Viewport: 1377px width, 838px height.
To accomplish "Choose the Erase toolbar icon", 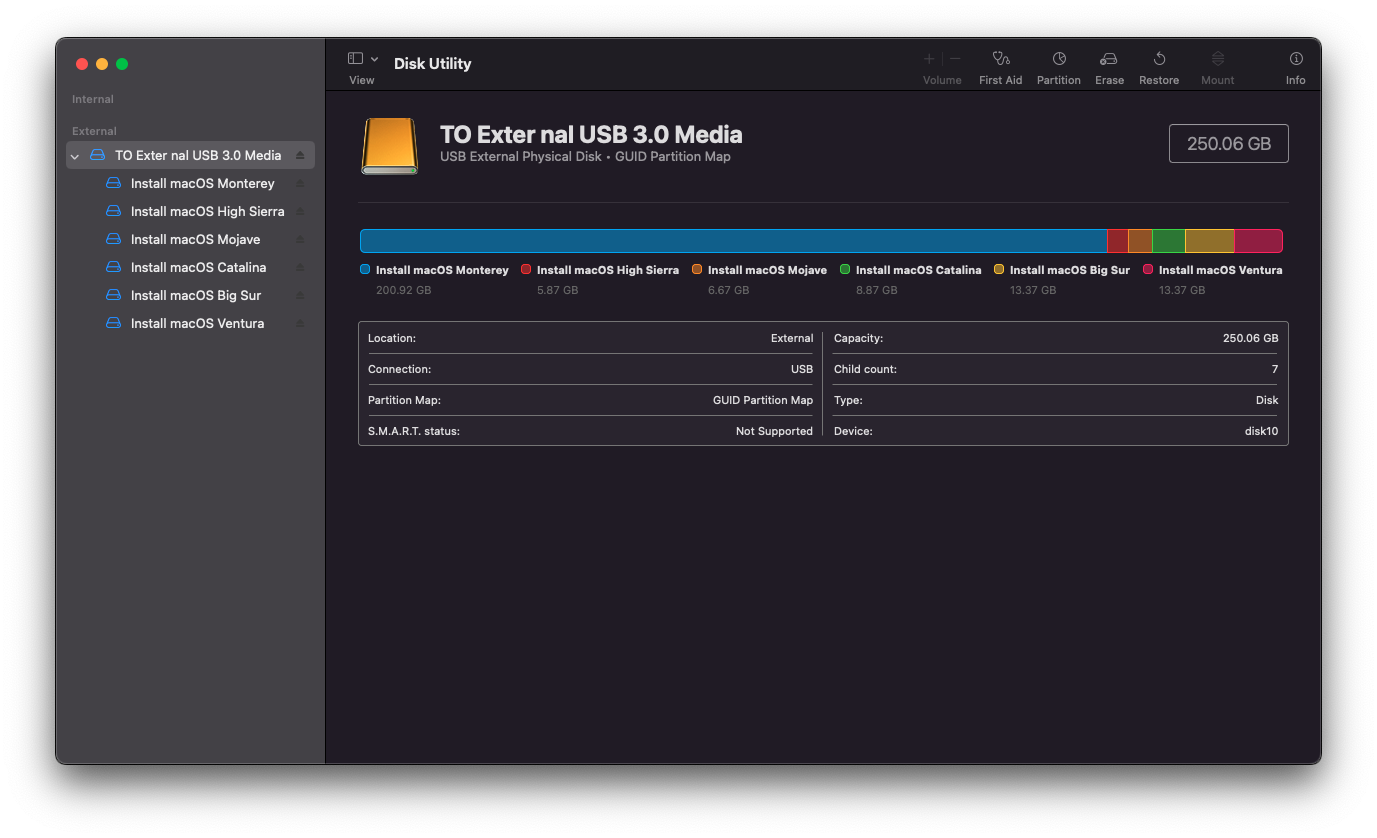I will coord(1109,59).
